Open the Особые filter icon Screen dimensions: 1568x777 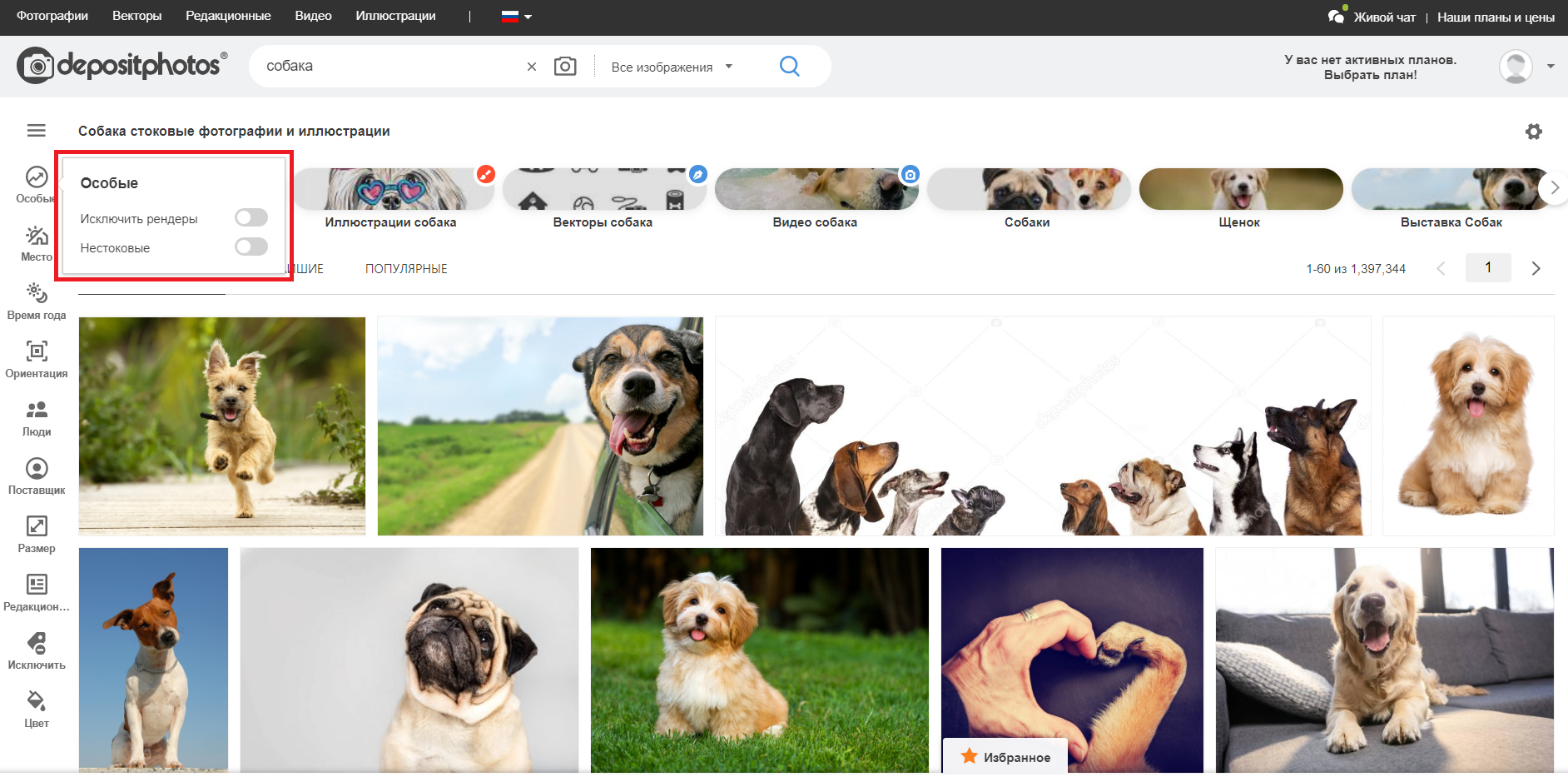click(x=37, y=177)
